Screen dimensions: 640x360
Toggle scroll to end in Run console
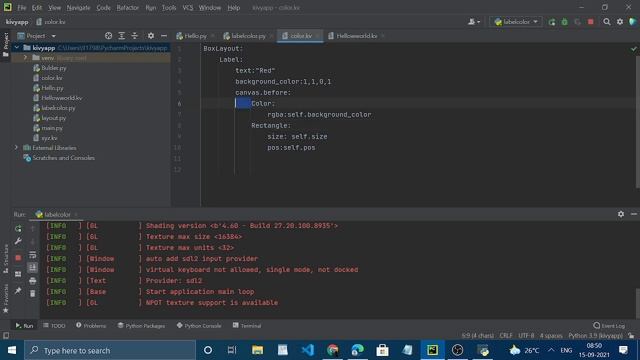33,268
